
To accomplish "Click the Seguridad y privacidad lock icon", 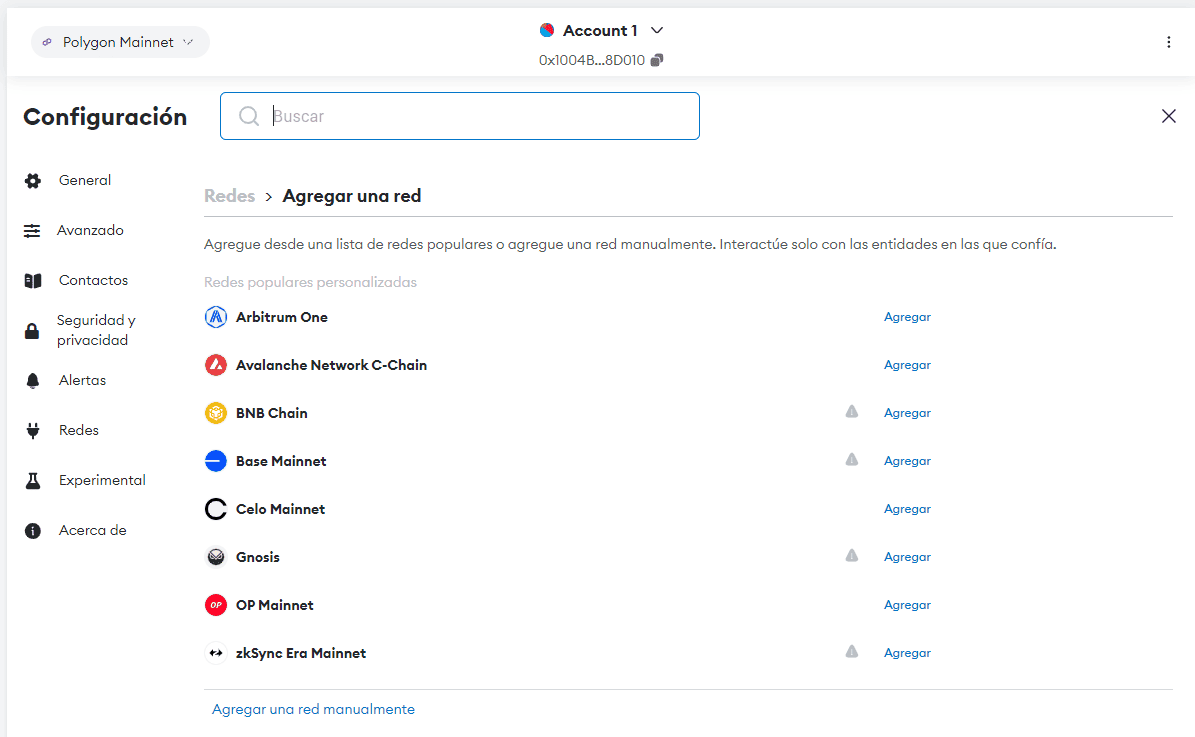I will [32, 331].
